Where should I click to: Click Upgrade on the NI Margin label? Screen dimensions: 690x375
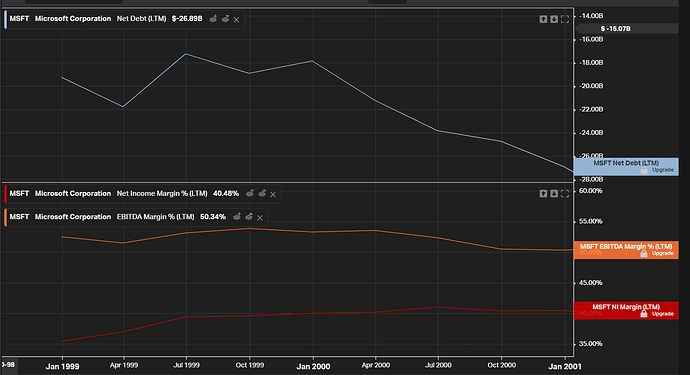[x=663, y=314]
